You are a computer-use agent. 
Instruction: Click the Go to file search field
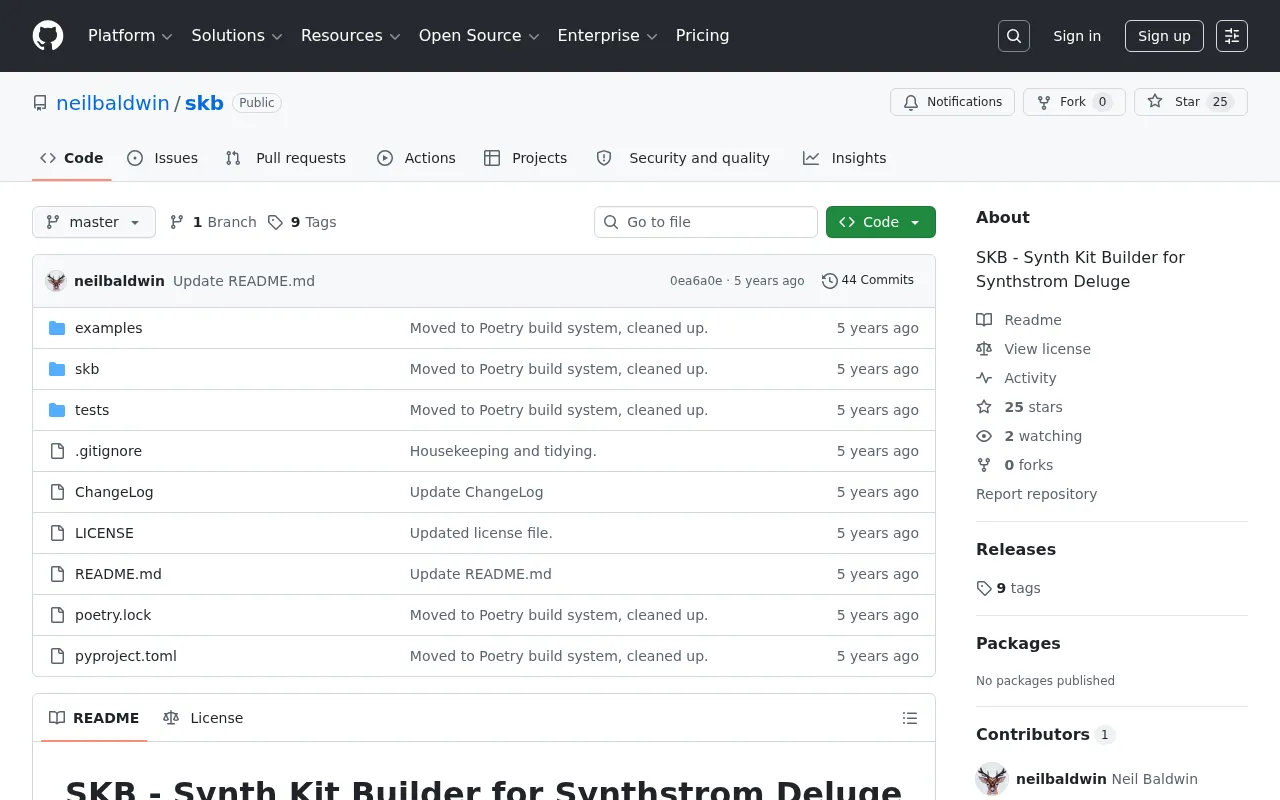pos(706,222)
